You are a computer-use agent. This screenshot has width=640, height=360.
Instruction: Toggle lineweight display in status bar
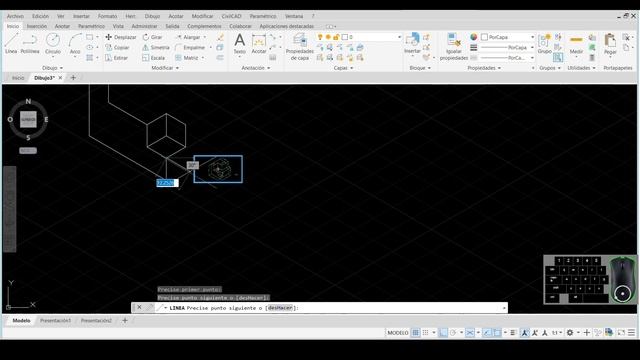click(x=513, y=333)
